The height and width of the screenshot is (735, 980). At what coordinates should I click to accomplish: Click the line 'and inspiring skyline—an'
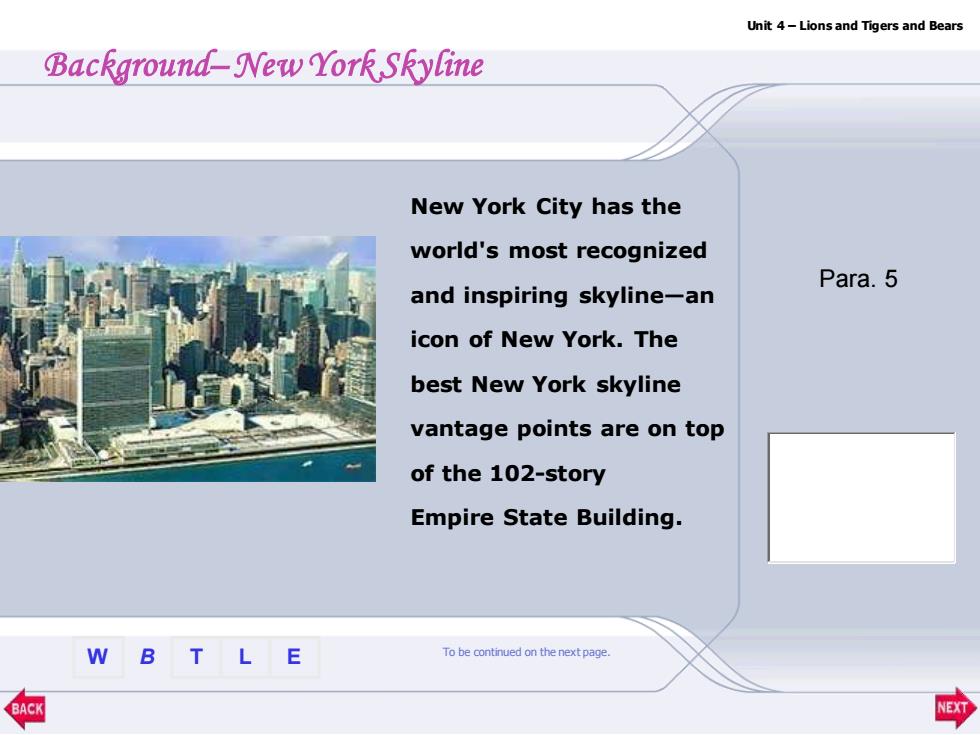[x=562, y=295]
